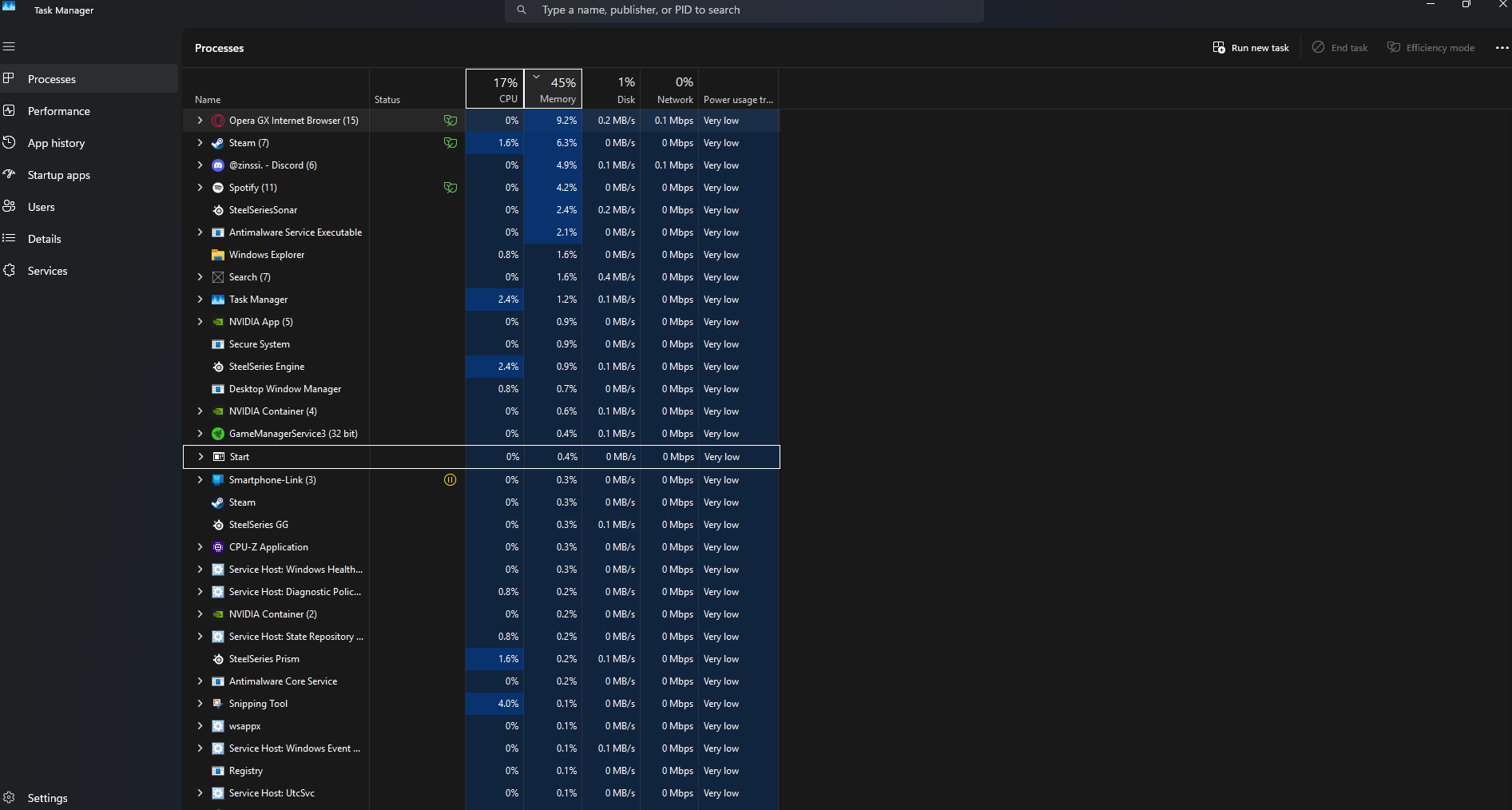Select the Desktop Window Manager row
Screen dimensions: 1512x810
click(481, 389)
